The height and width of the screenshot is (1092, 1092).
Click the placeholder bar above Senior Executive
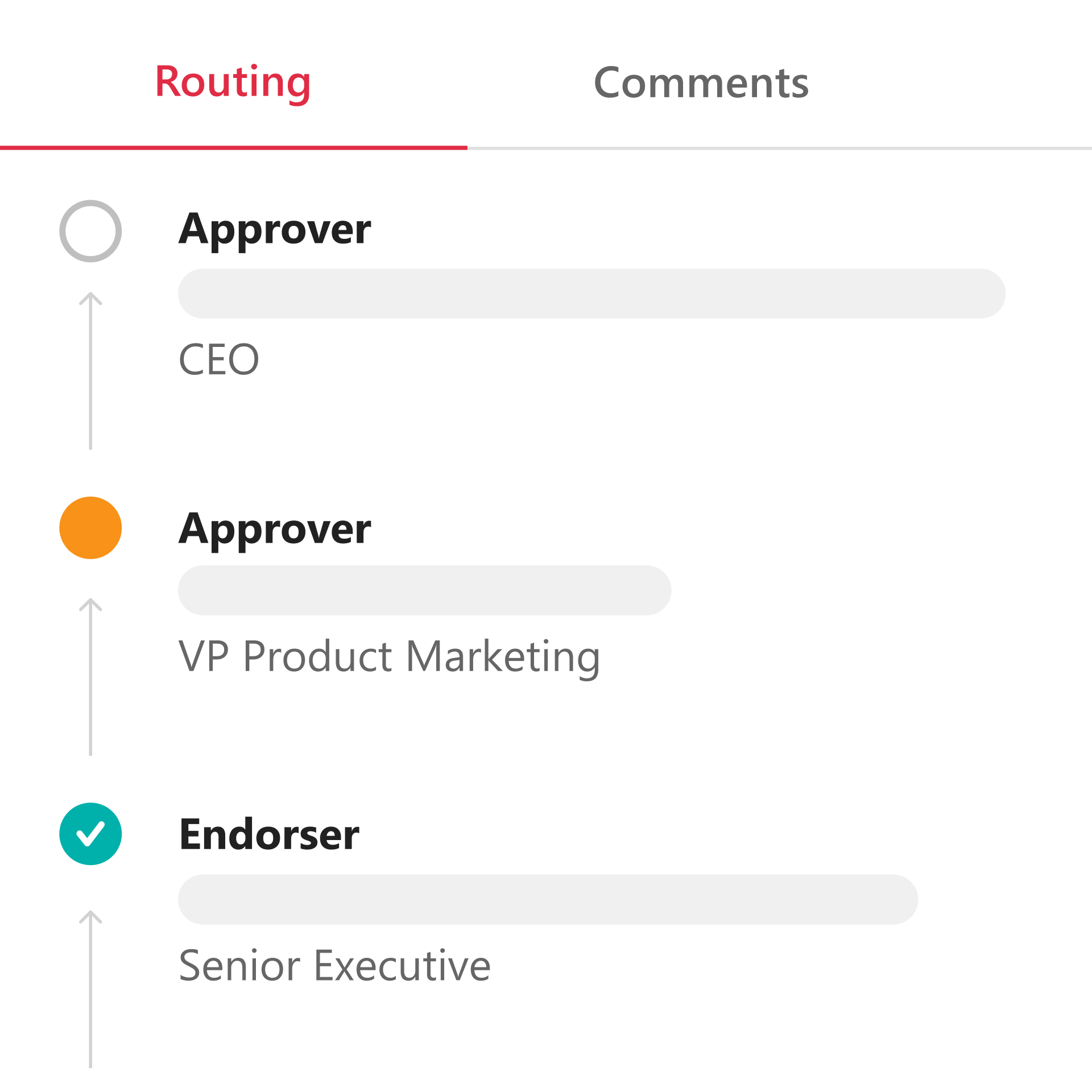548,900
